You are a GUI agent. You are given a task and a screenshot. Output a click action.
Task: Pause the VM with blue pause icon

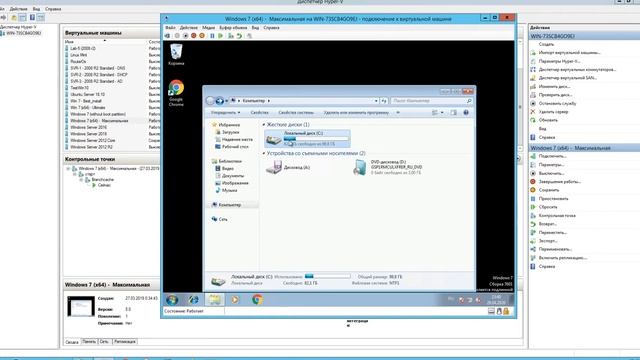tap(212, 36)
